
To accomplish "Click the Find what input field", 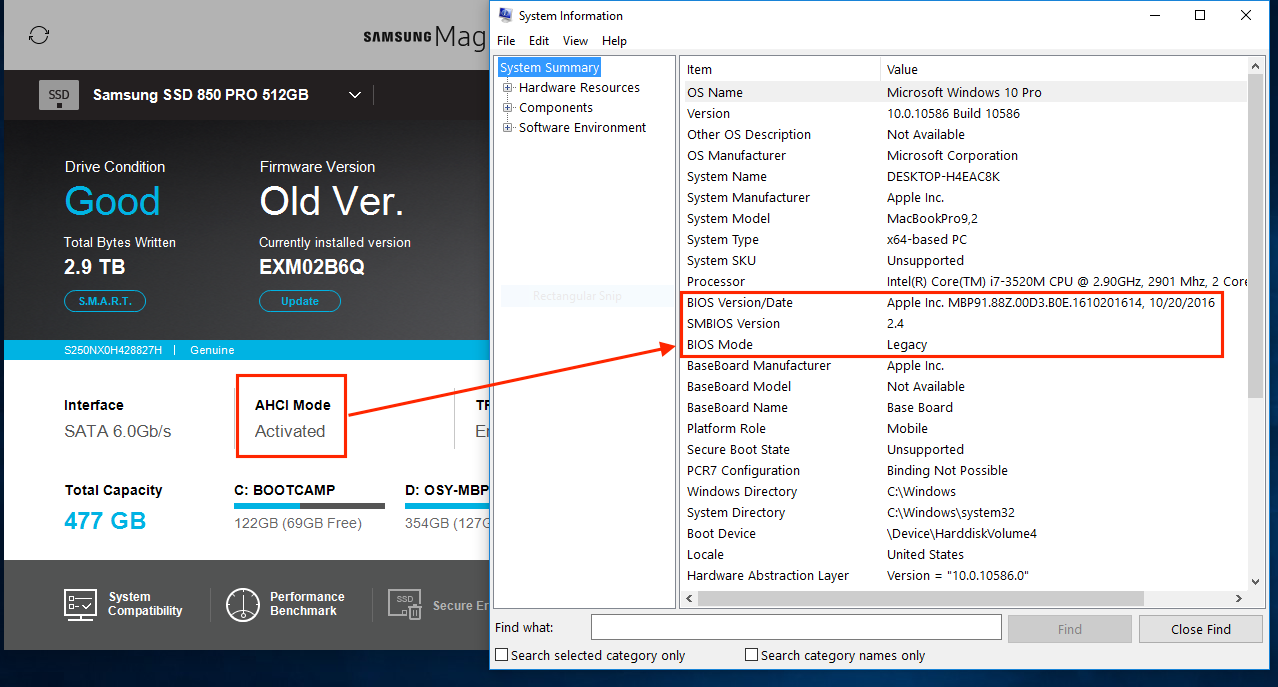I will 796,627.
